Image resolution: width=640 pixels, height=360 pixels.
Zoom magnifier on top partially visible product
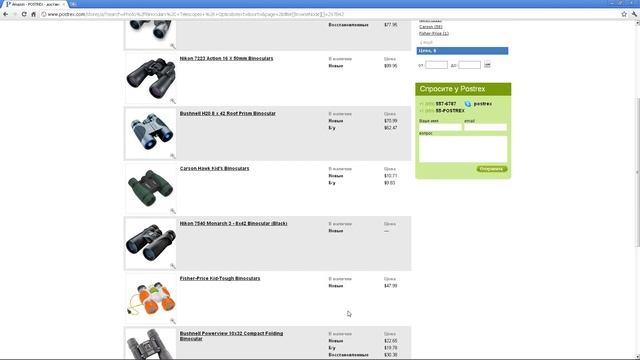173,46
